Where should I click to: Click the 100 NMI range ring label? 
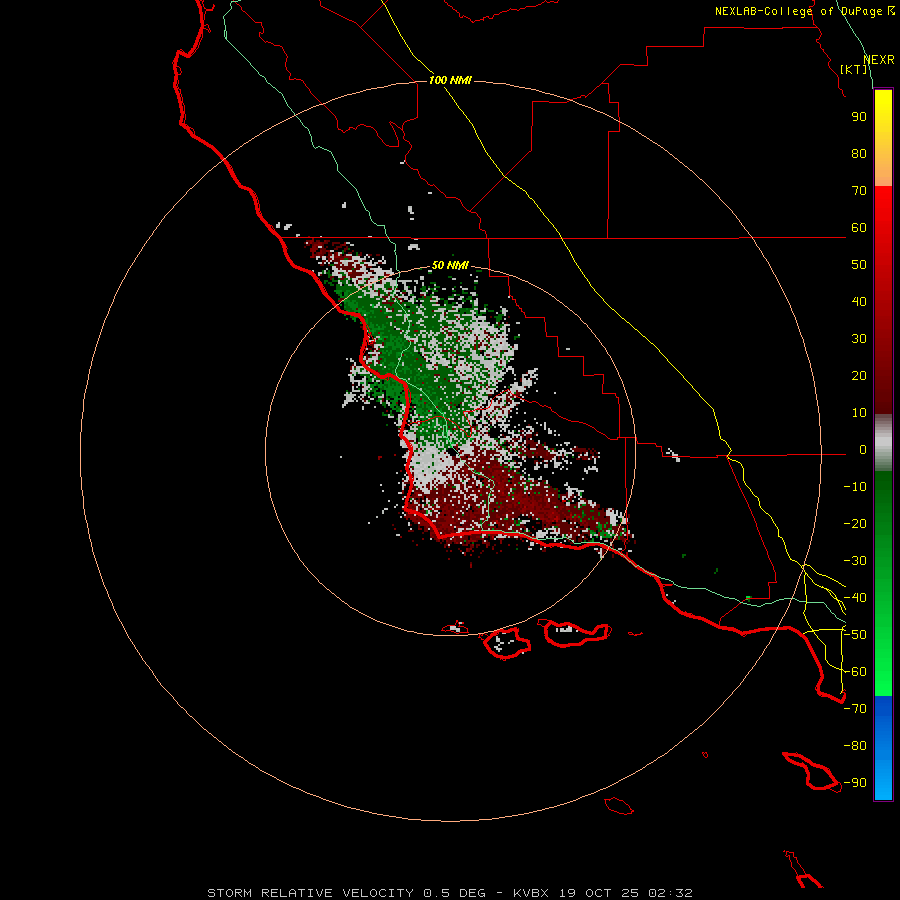coord(450,80)
